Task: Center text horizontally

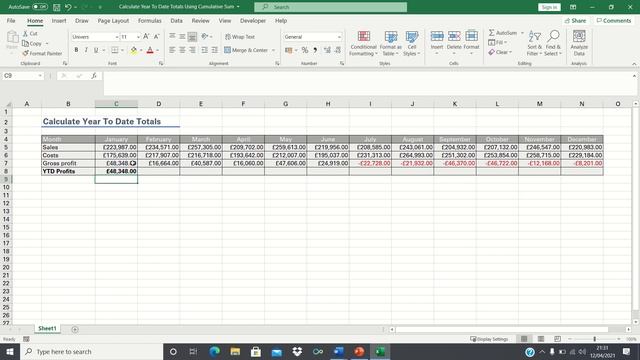Action: tap(182, 50)
